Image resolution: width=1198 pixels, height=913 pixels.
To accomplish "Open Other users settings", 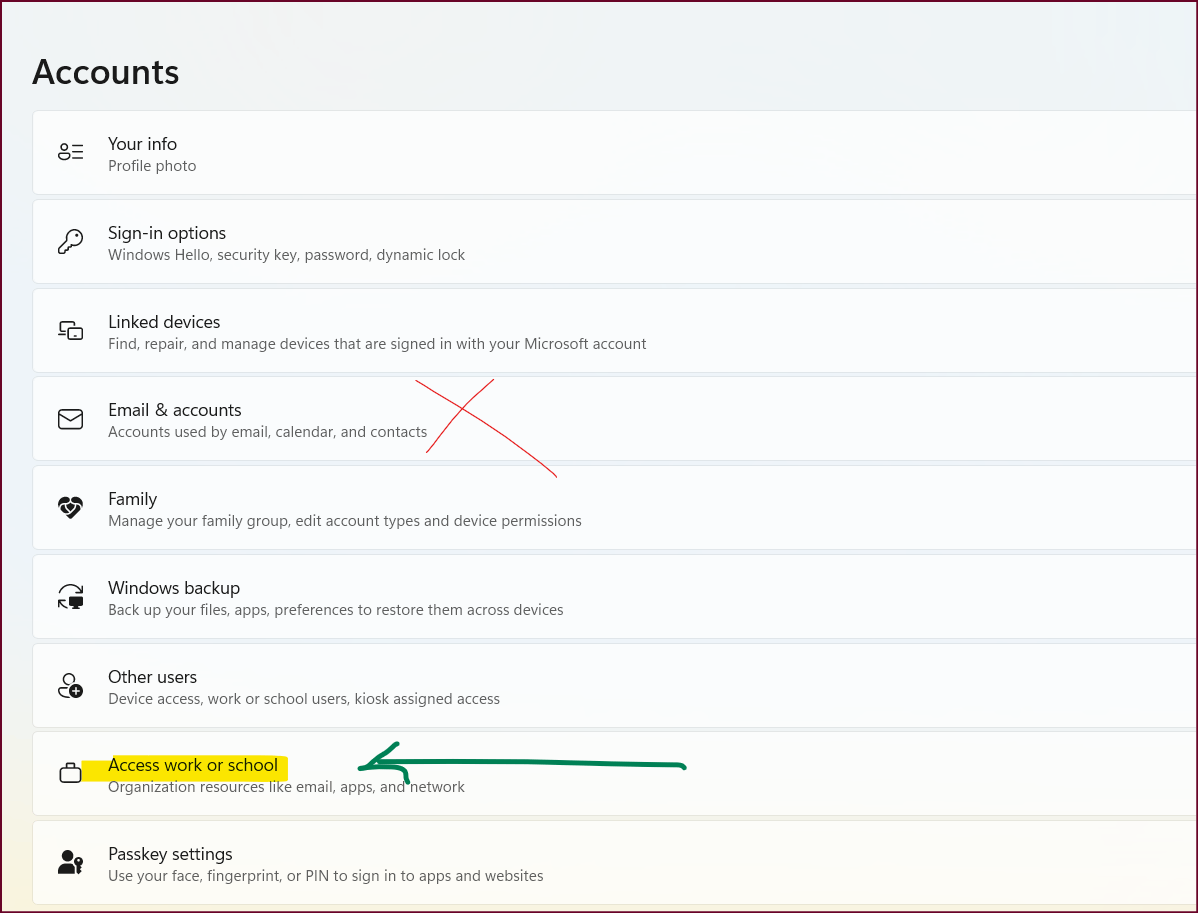I will coord(614,686).
